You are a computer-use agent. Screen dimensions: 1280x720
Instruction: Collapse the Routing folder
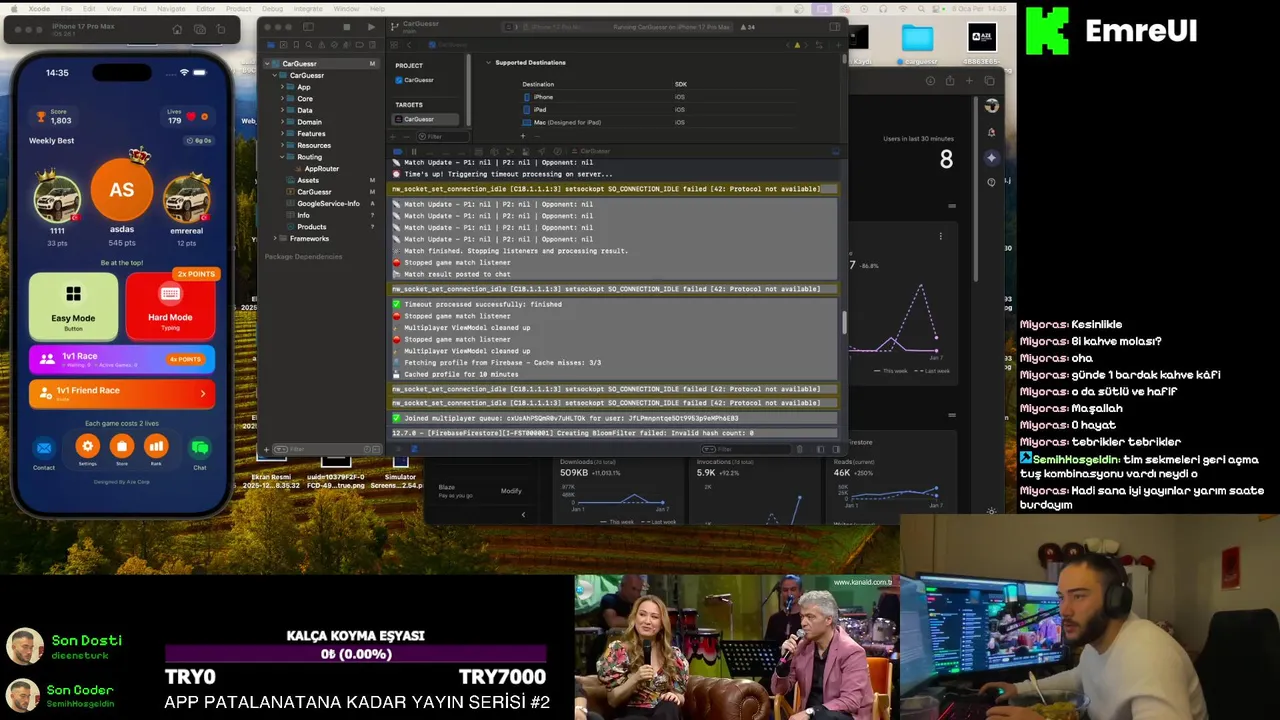tap(282, 157)
